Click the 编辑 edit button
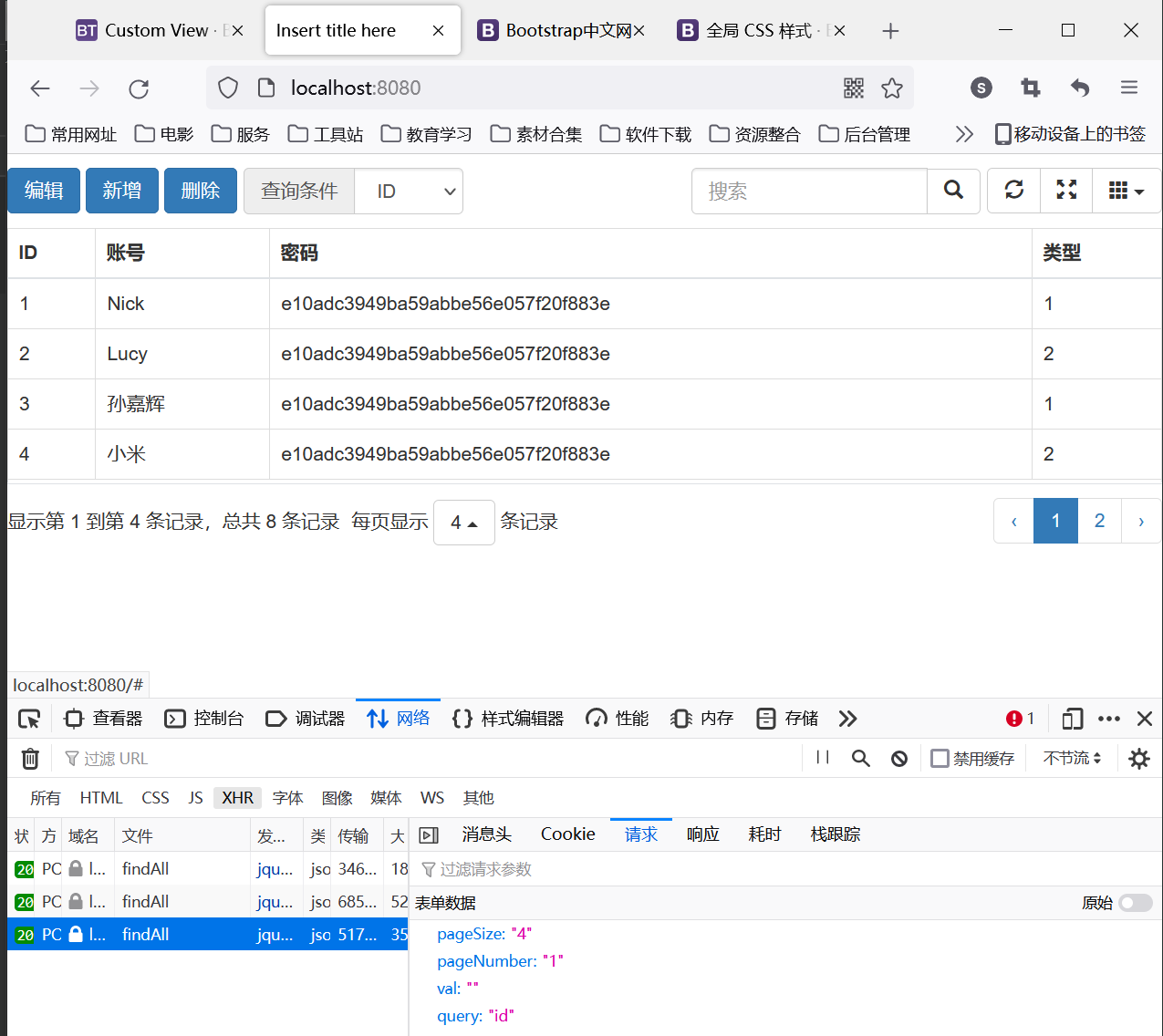 tap(44, 191)
